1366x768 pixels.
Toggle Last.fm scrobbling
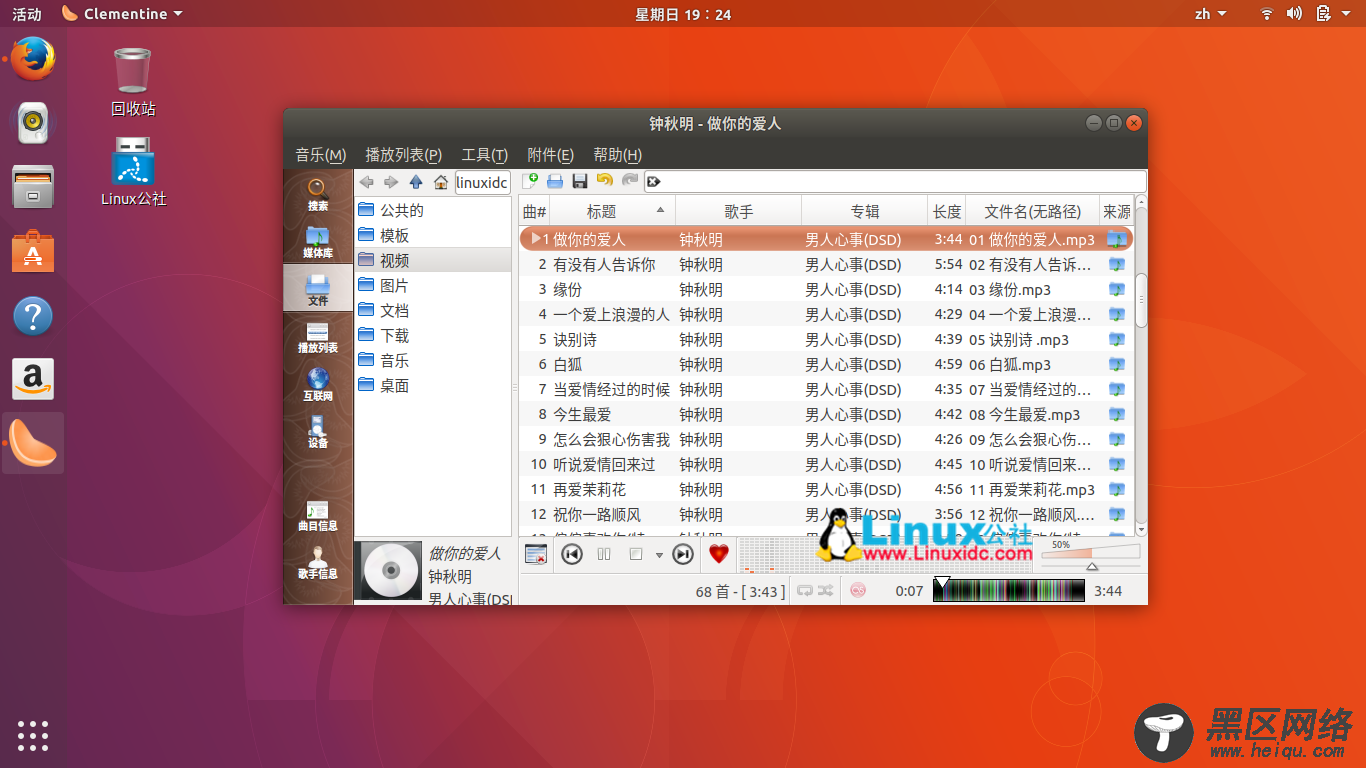[x=858, y=591]
